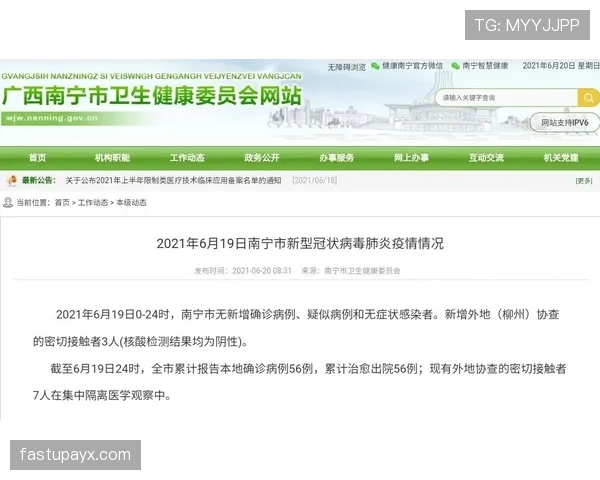Image resolution: width=600 pixels, height=480 pixels.
Task: Click the announcement horn icon beside 最新公告
Action: tap(12, 180)
